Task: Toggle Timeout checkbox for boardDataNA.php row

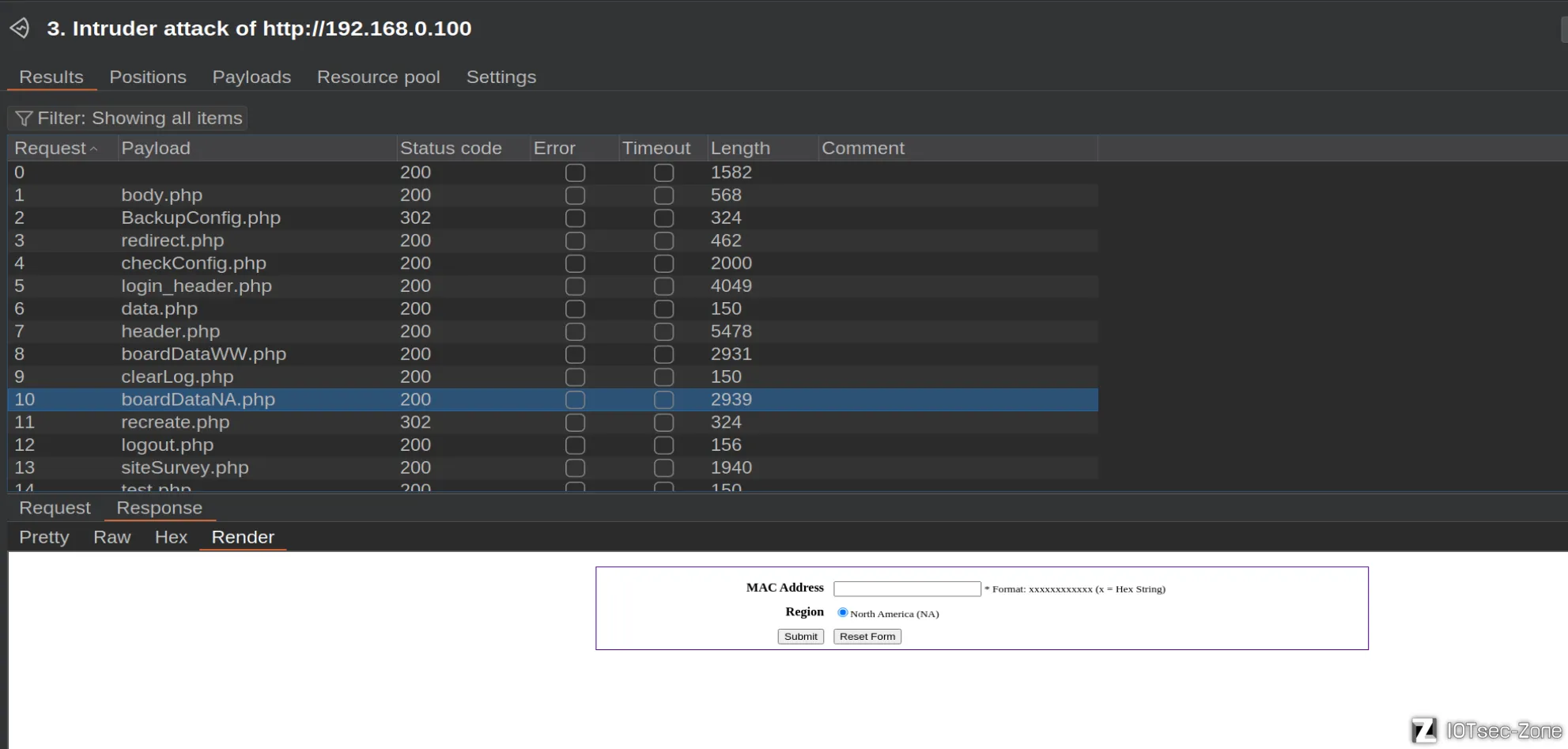Action: pyautogui.click(x=664, y=400)
